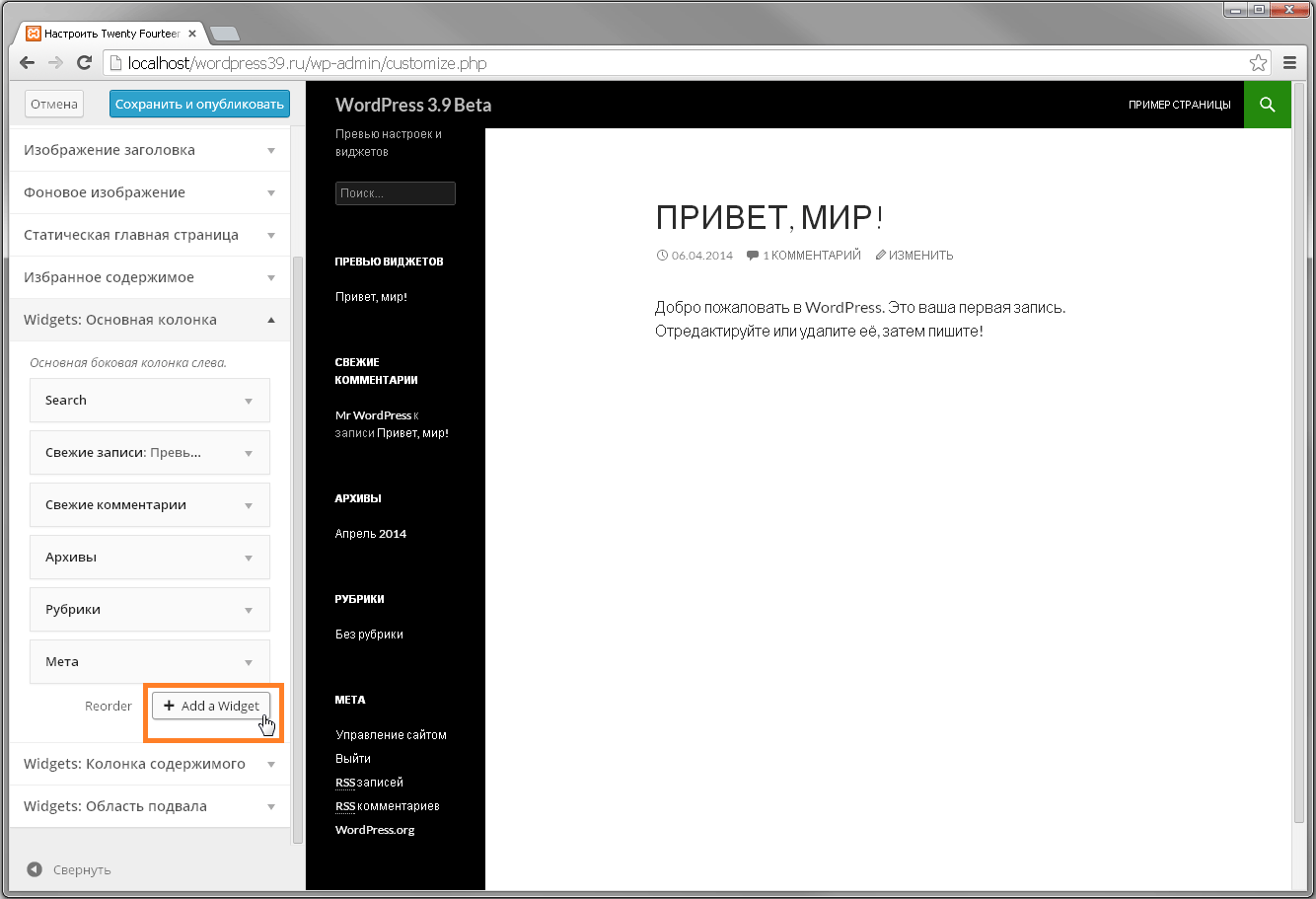Open the Апрель 2014 archive link
This screenshot has width=1316, height=899.
(x=371, y=534)
